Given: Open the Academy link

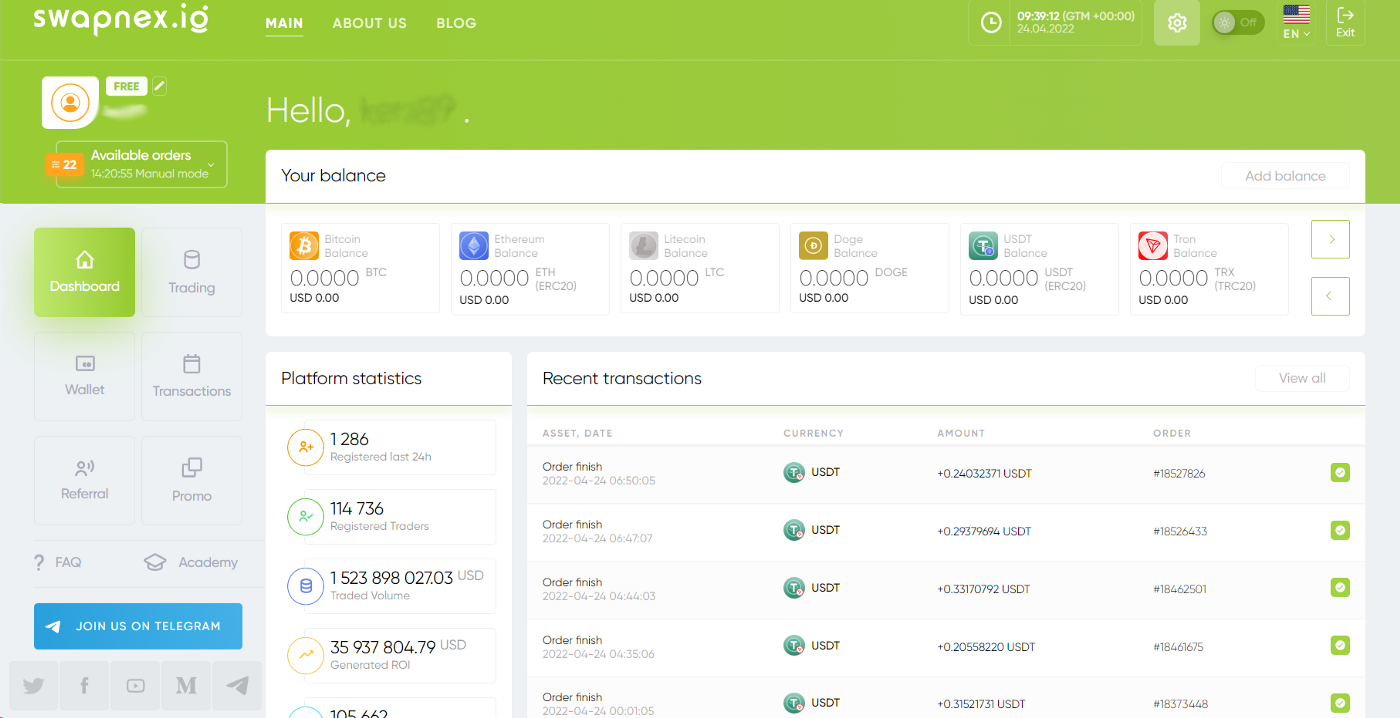Looking at the screenshot, I should [x=191, y=562].
